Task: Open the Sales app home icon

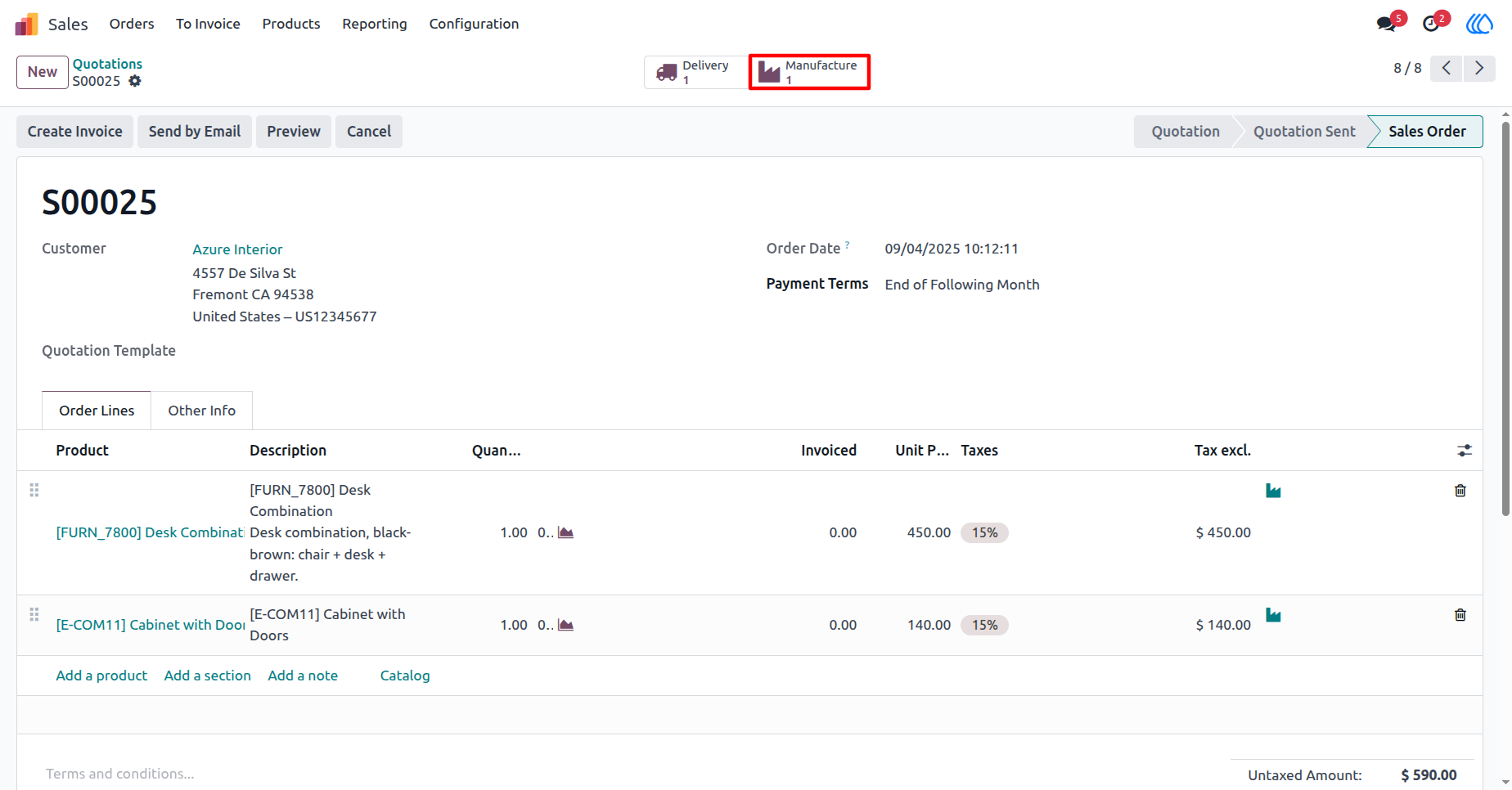Action: tap(26, 24)
